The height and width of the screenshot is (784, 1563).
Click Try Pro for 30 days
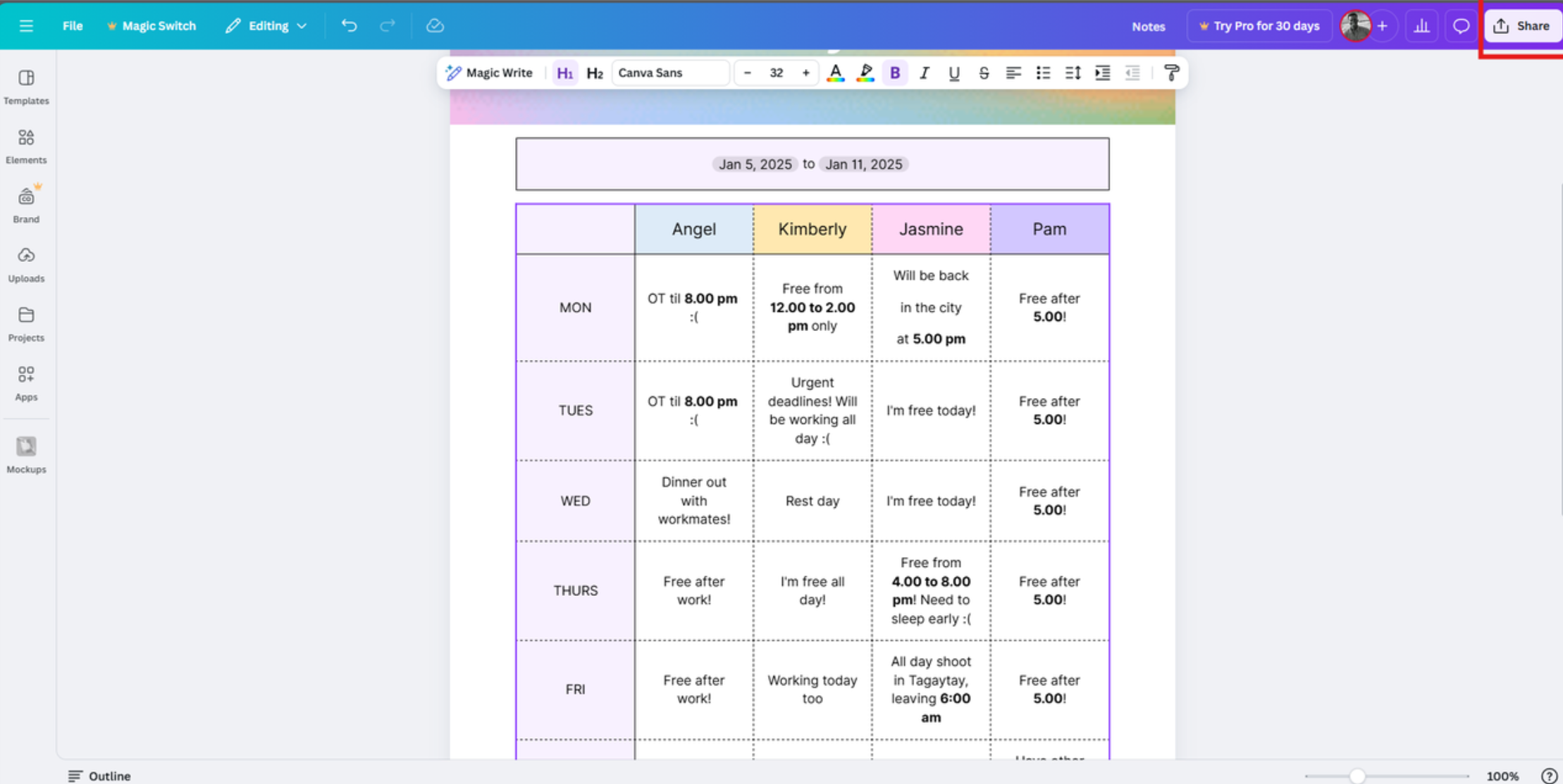click(x=1259, y=25)
